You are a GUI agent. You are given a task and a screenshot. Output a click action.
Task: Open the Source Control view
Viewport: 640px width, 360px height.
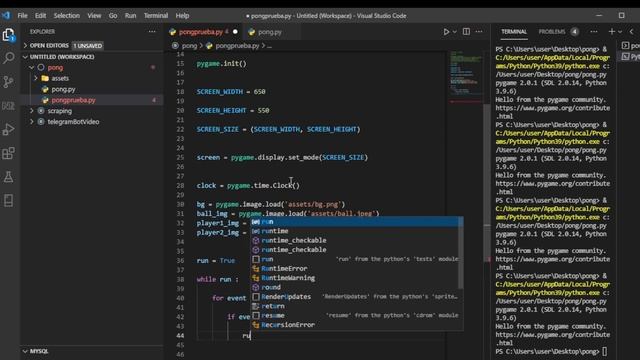[x=9, y=82]
